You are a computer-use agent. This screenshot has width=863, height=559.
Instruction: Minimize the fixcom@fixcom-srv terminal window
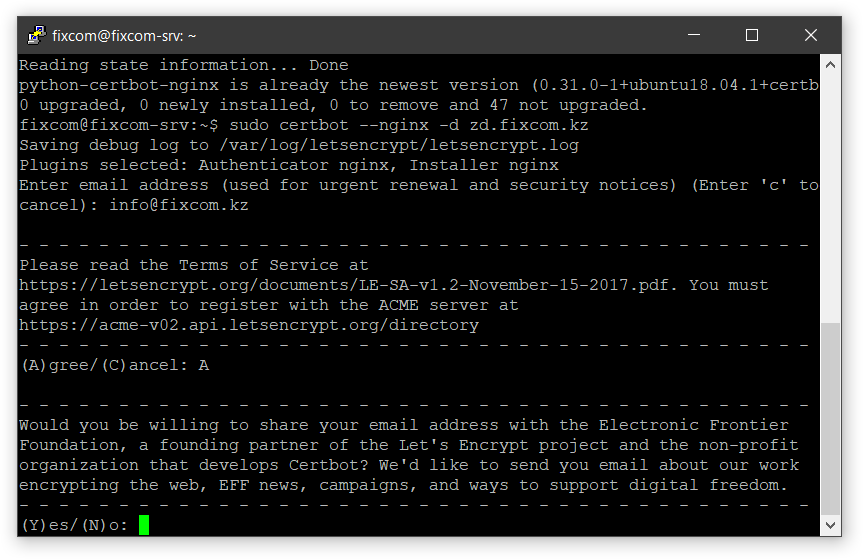(x=694, y=35)
